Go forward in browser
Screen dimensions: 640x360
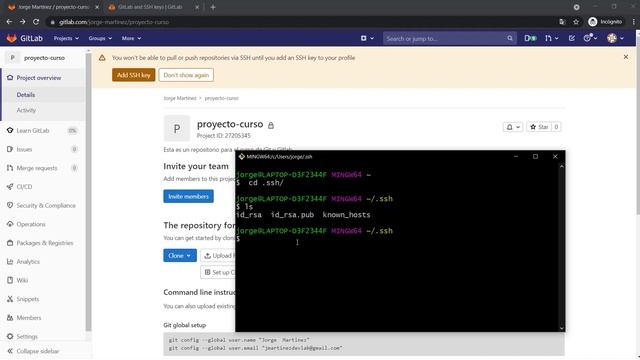(x=22, y=22)
